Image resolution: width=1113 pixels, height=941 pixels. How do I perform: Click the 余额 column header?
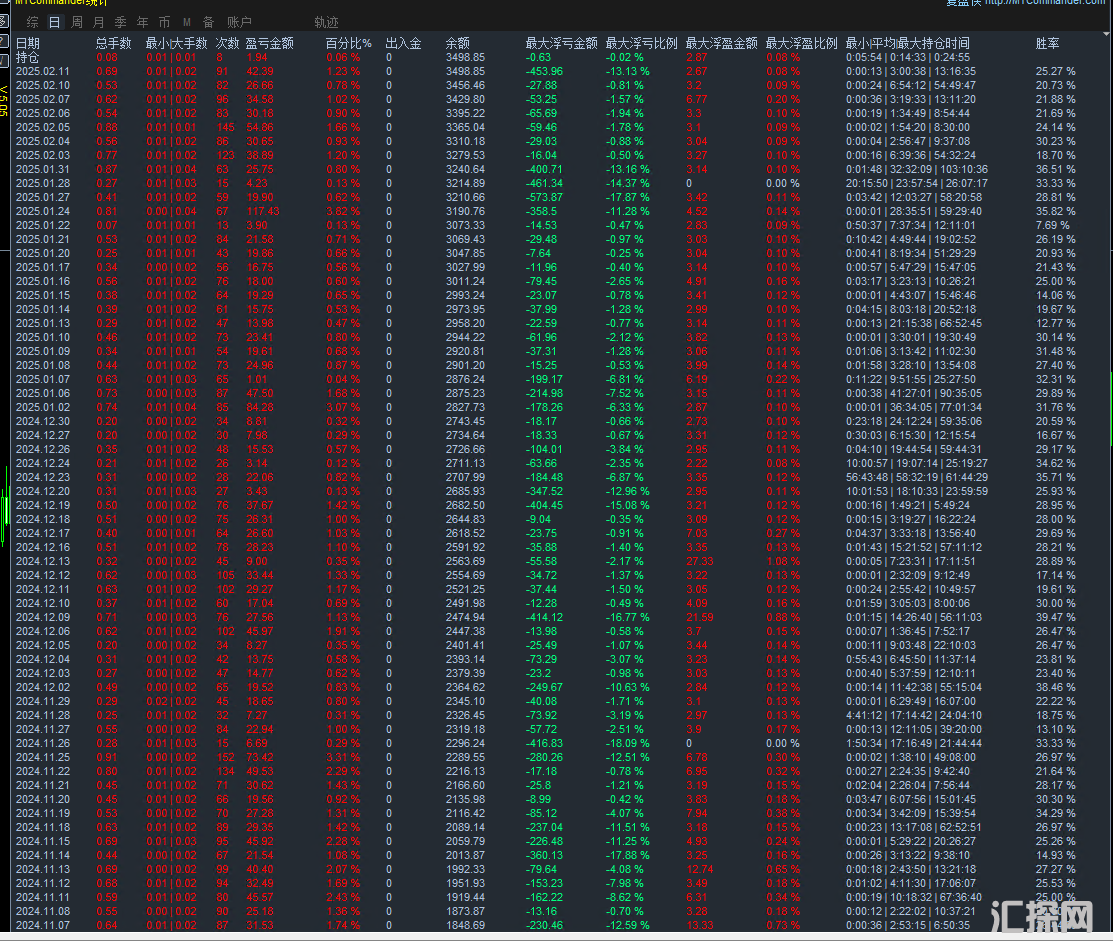point(457,43)
